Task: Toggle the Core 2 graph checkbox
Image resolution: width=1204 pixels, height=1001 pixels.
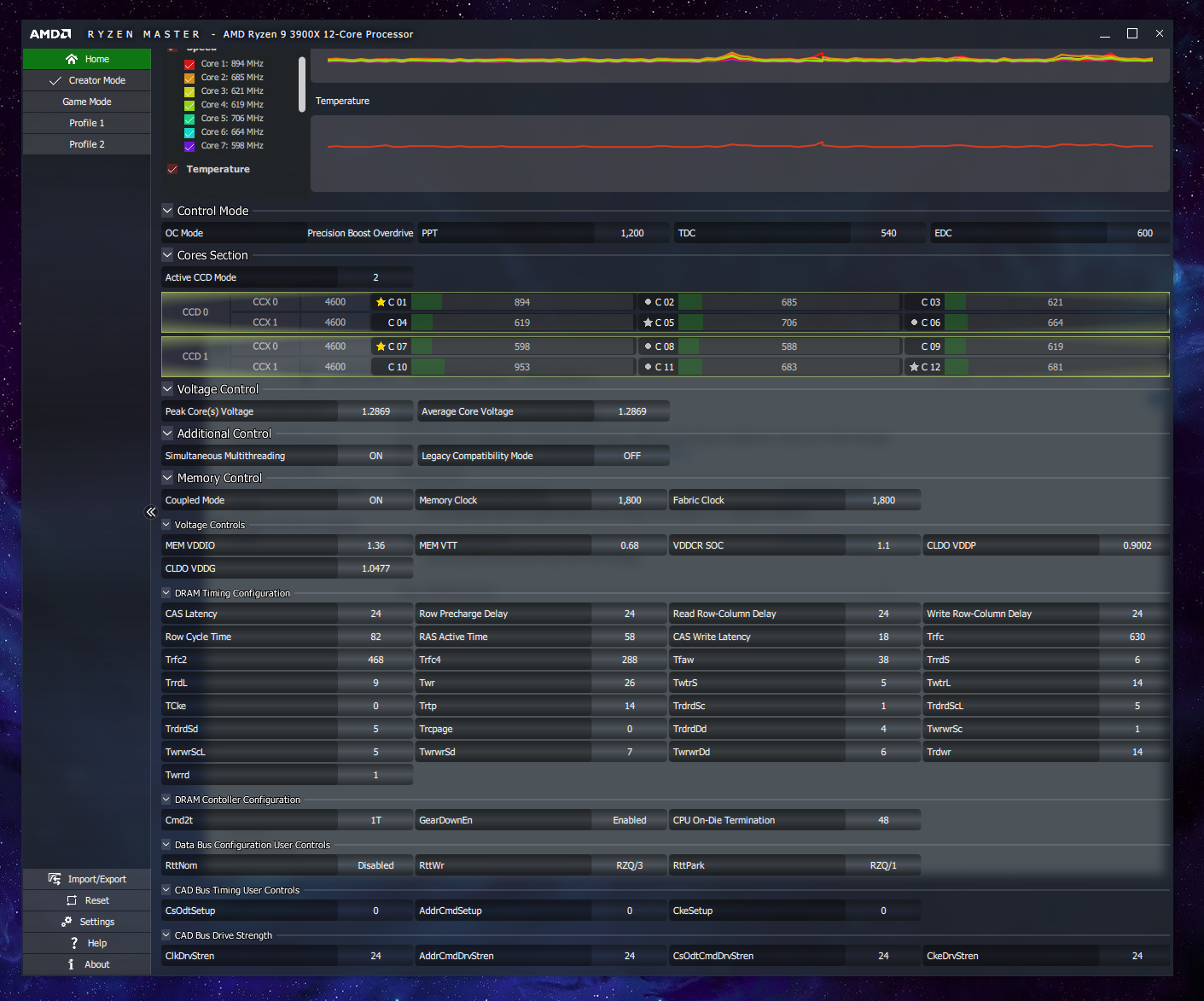Action: point(189,78)
